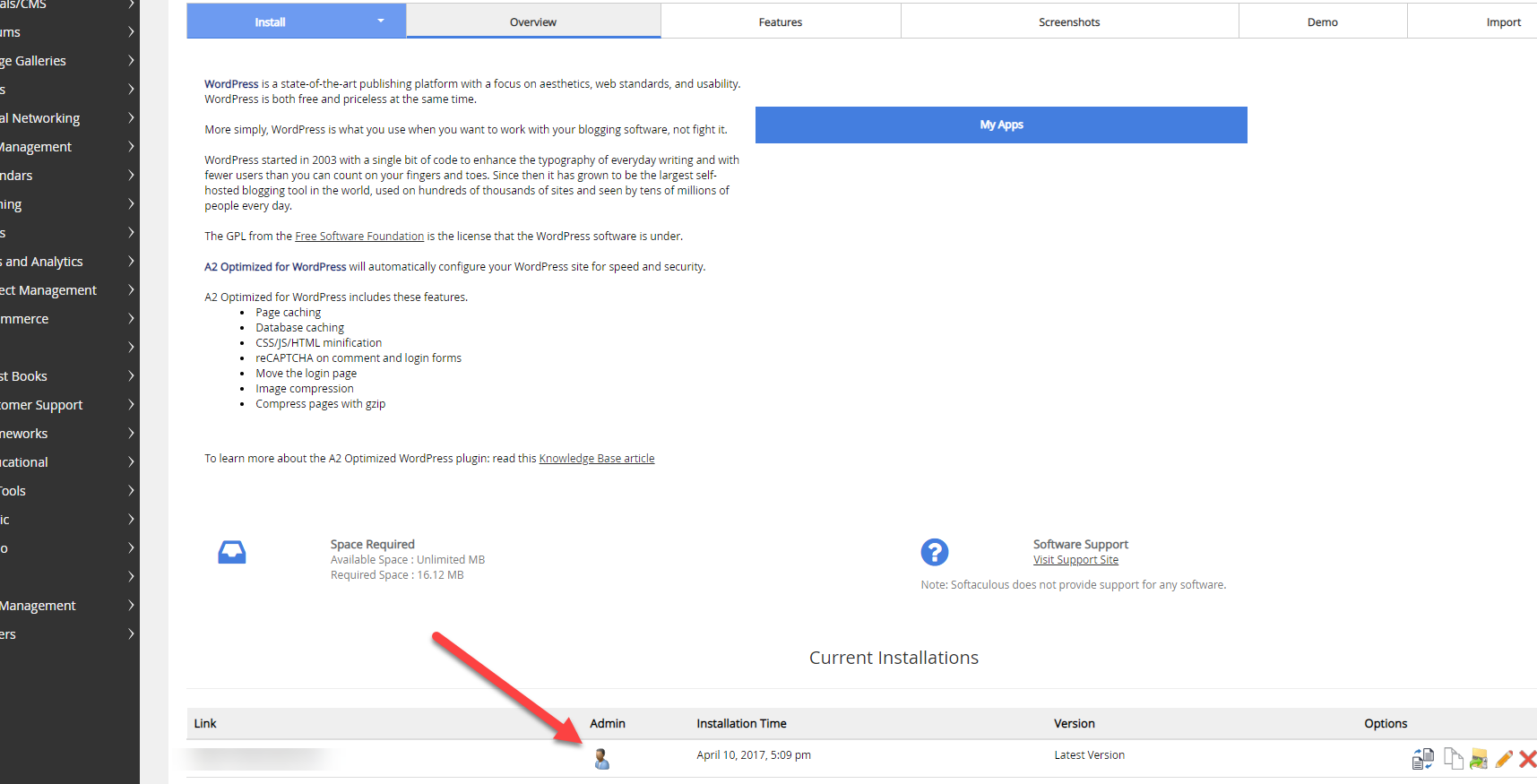This screenshot has height=784, width=1537.
Task: Switch to the Features tab
Action: [x=781, y=22]
